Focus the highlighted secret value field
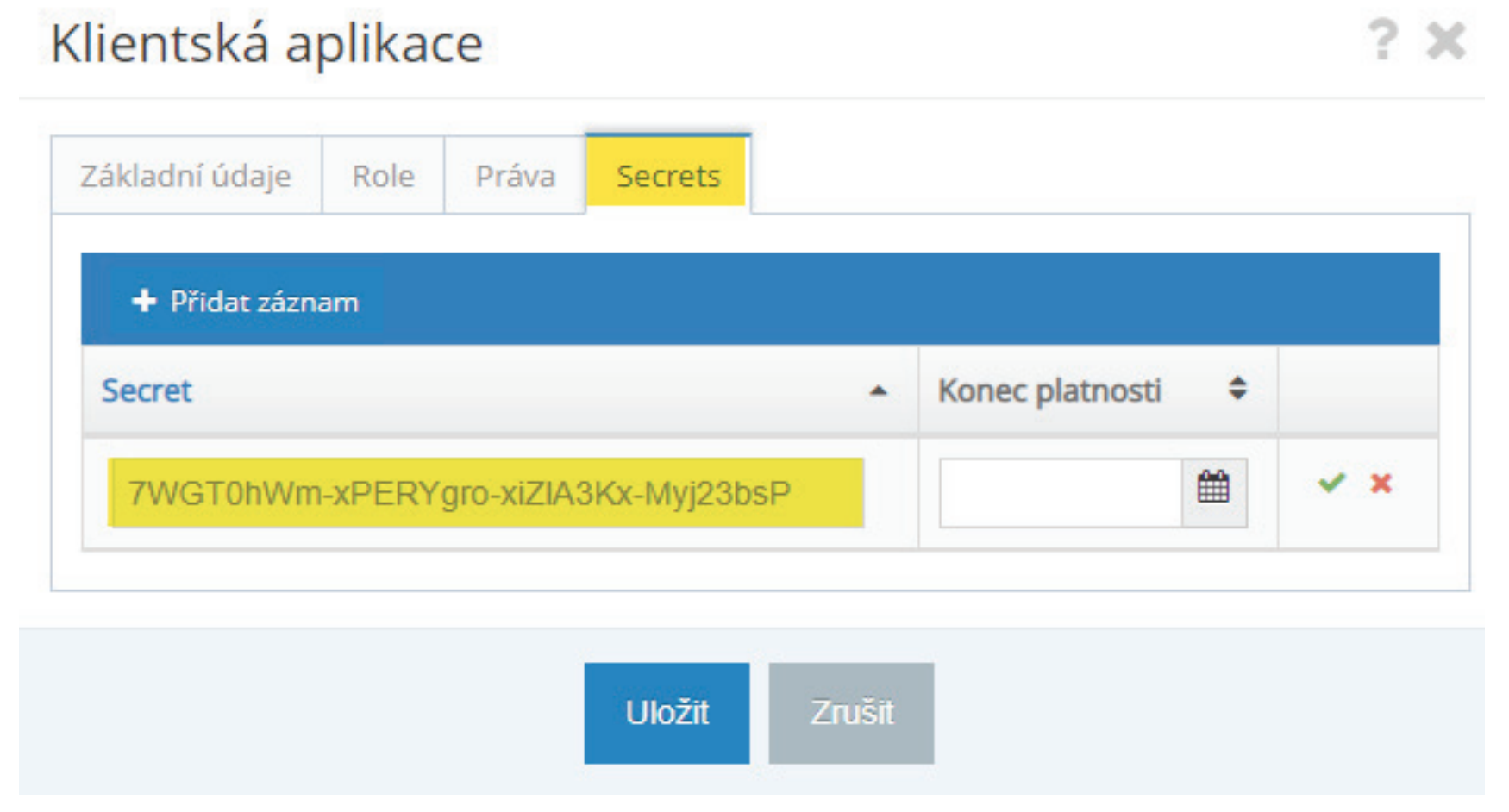The image size is (1509, 812). (x=485, y=493)
